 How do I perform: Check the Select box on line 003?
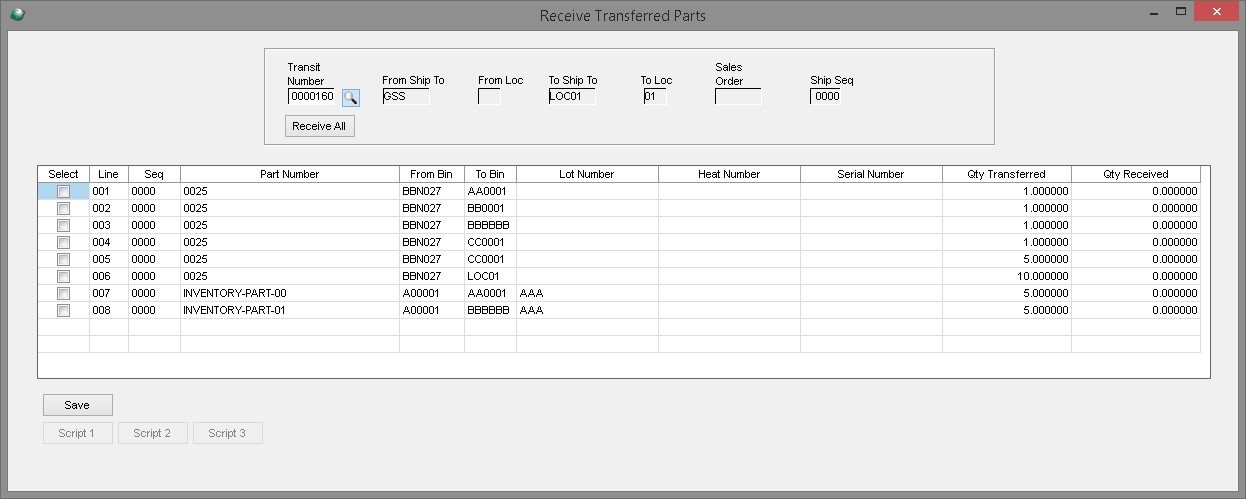click(63, 225)
